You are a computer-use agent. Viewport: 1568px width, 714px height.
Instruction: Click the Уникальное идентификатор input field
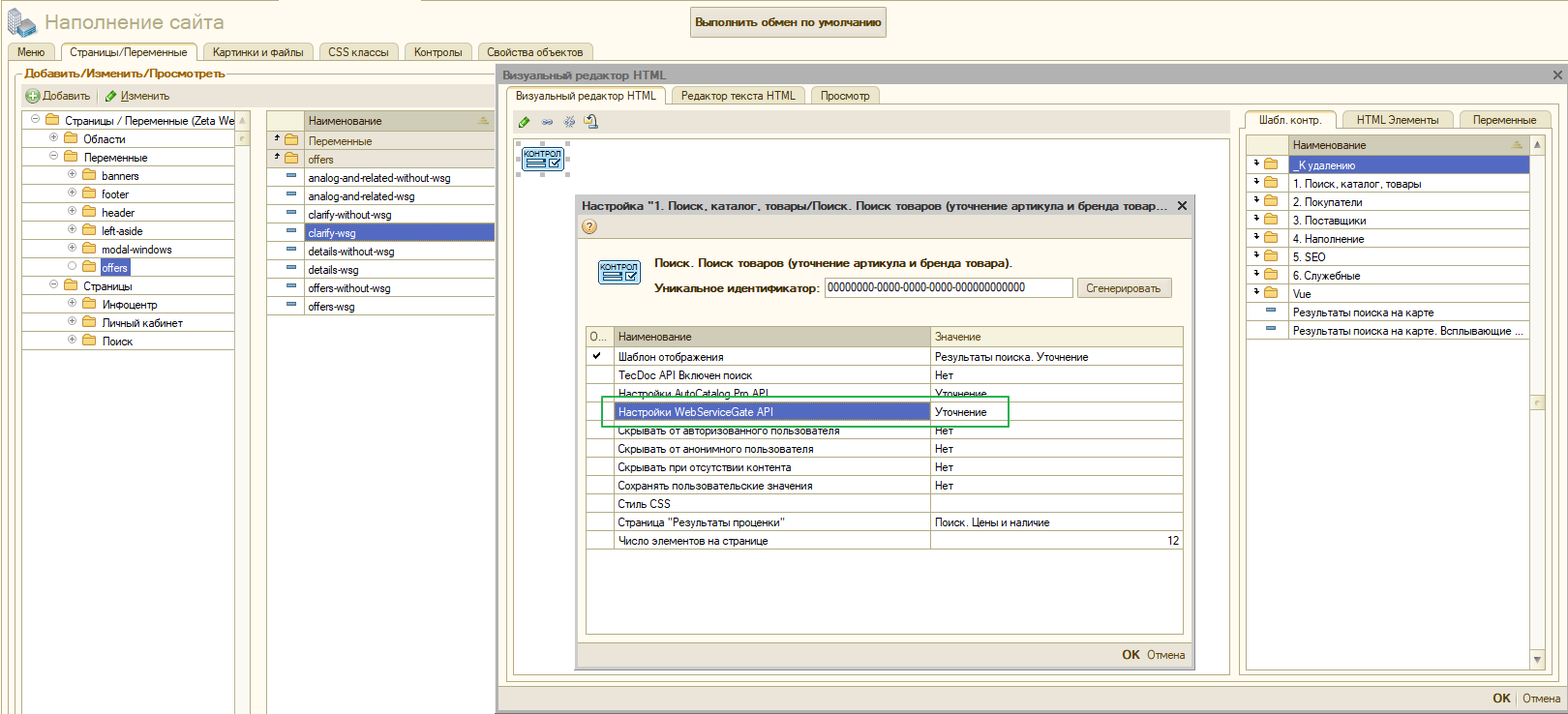[x=949, y=288]
